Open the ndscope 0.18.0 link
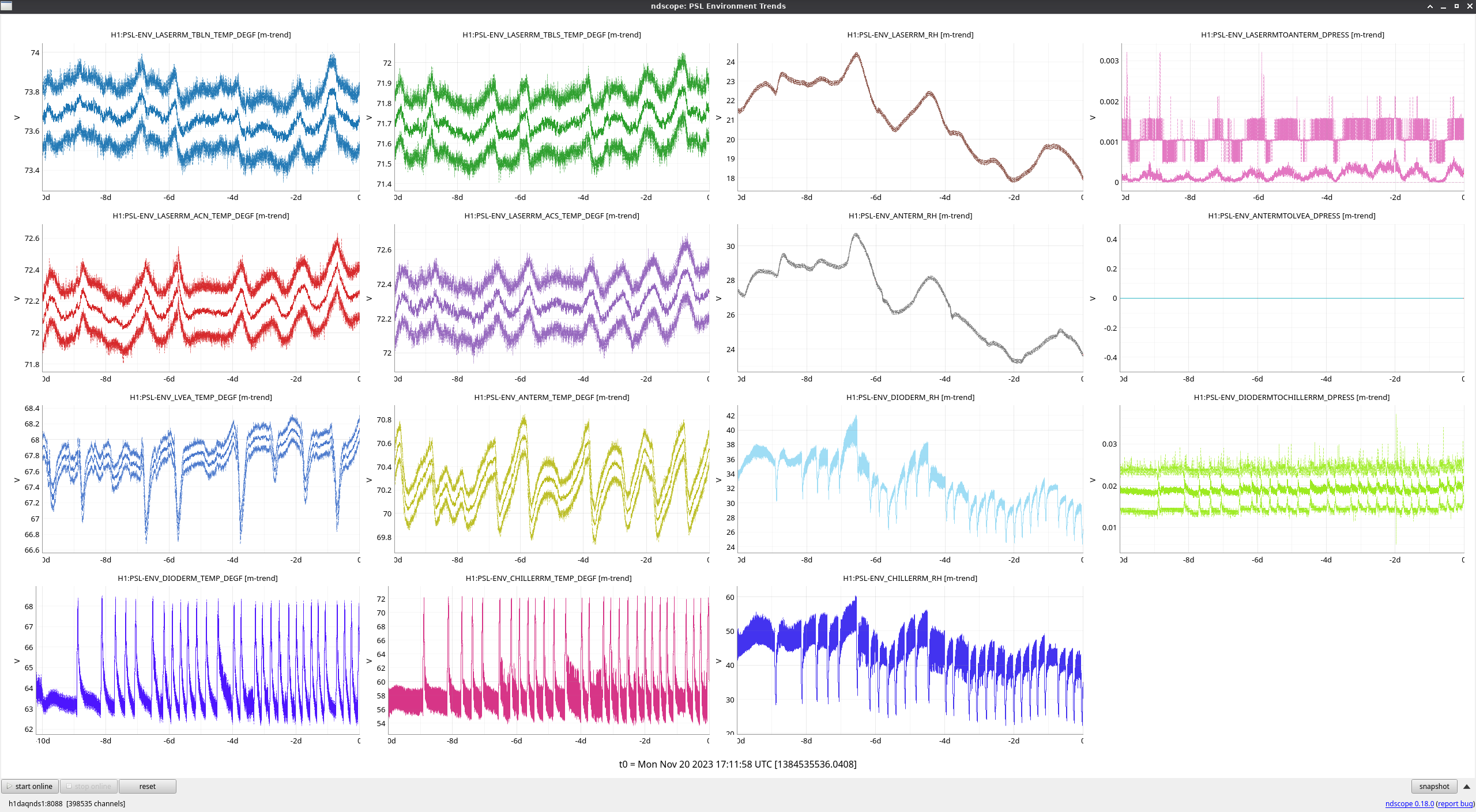 click(1409, 803)
